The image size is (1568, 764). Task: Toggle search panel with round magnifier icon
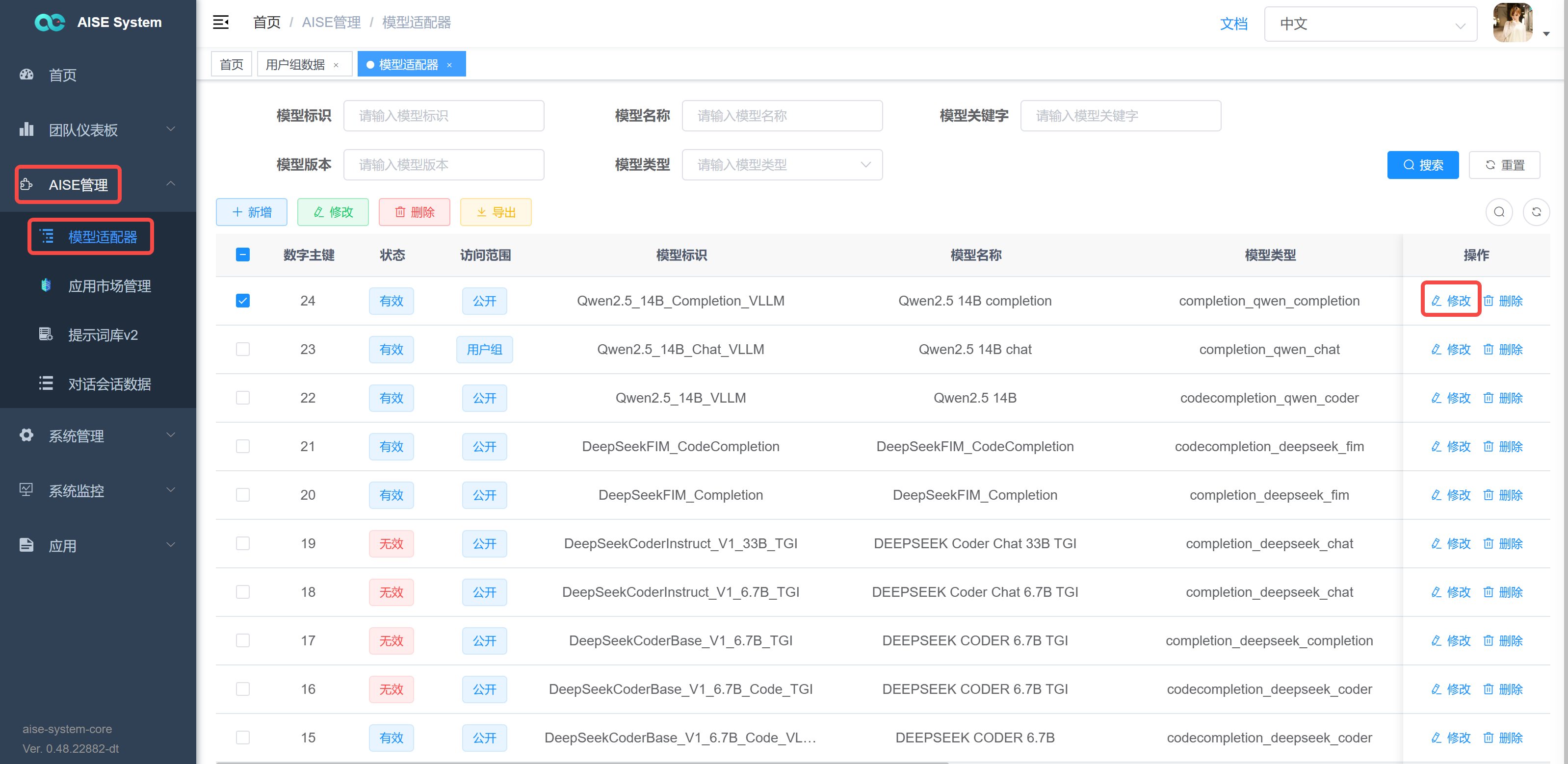point(1499,212)
